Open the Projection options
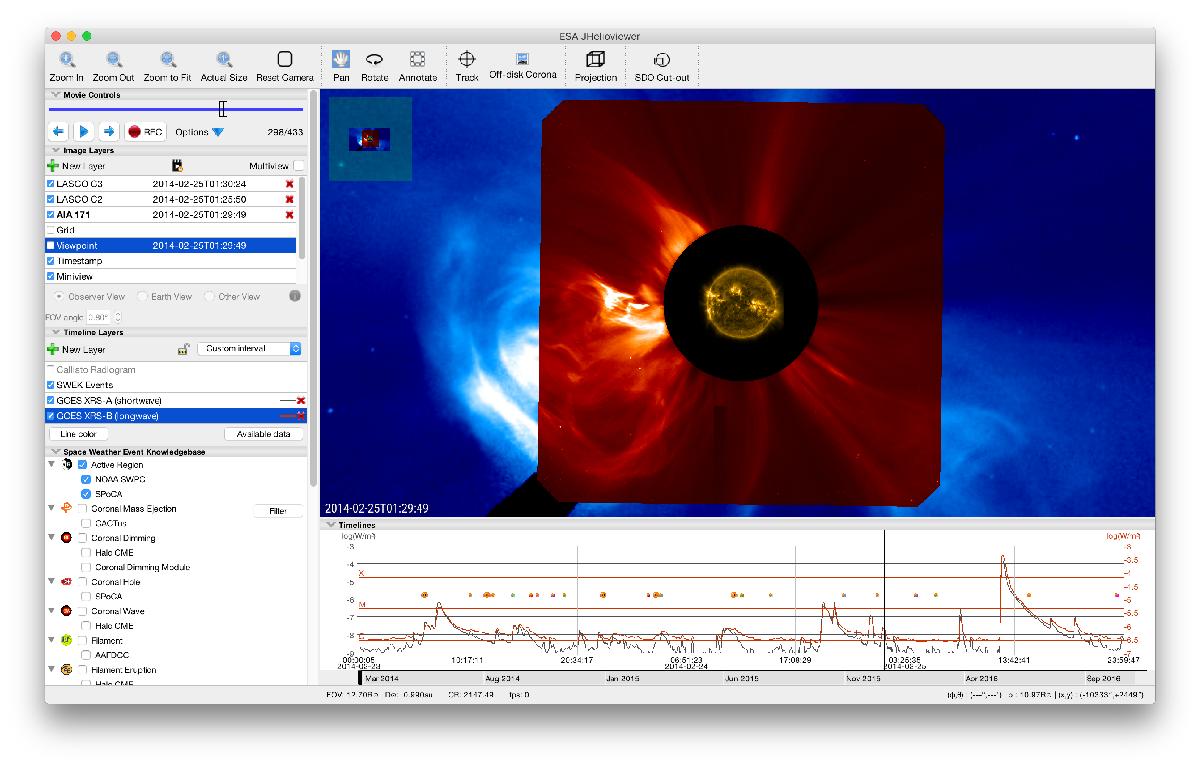Screen dimensions: 1200x767 [x=595, y=61]
